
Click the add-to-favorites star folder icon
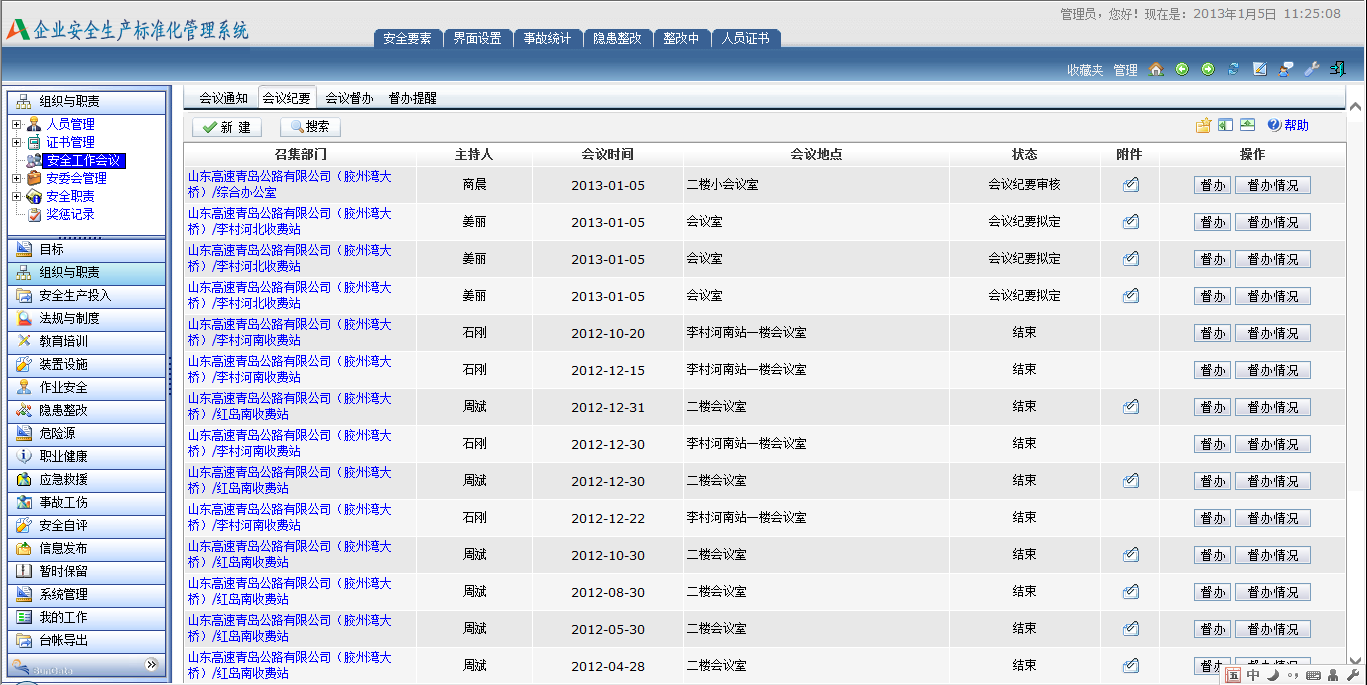(x=1203, y=126)
